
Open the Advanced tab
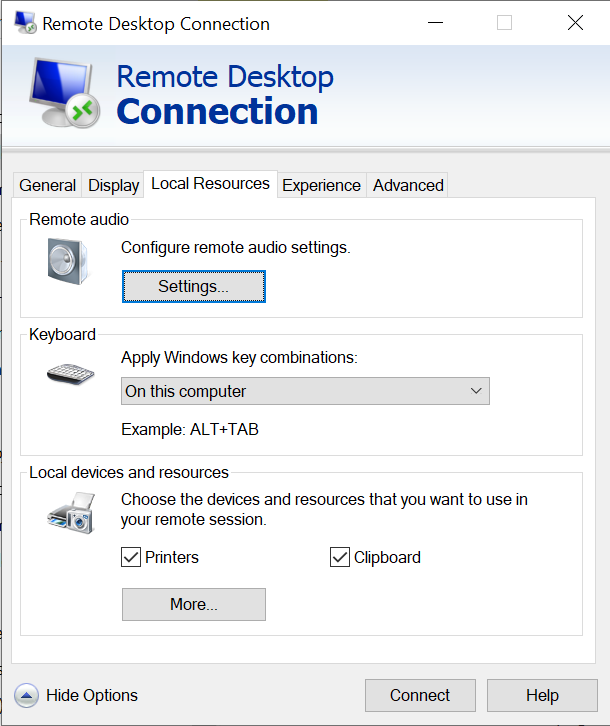pos(408,185)
